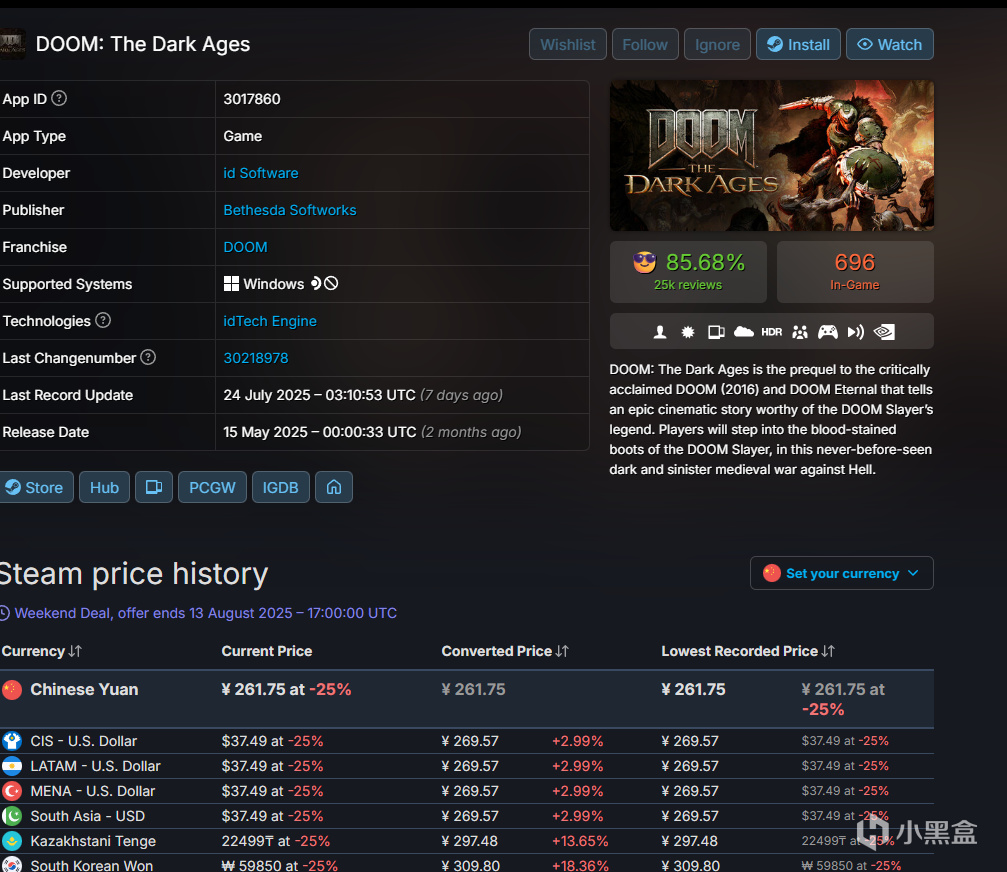Click the devices icon button next to Hub
1007x872 pixels.
coord(153,487)
